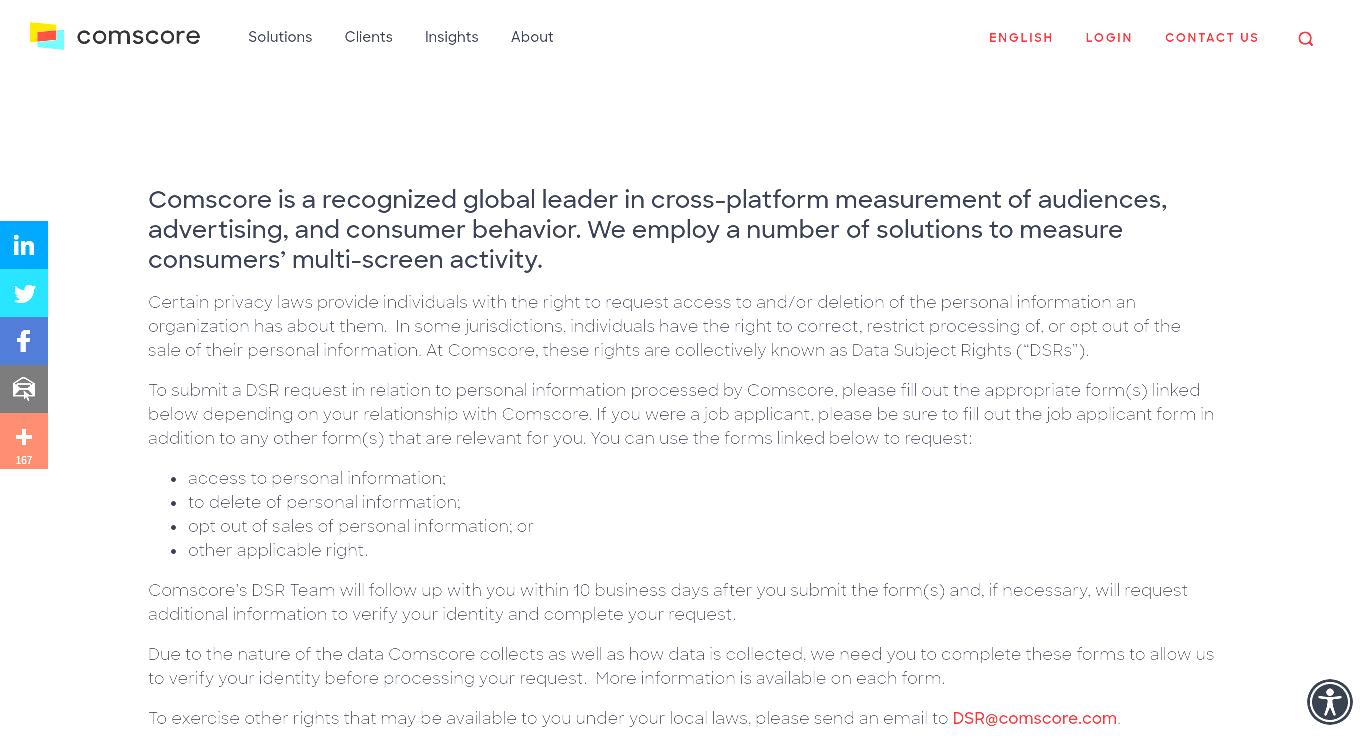Expand the Insights menu

[451, 37]
